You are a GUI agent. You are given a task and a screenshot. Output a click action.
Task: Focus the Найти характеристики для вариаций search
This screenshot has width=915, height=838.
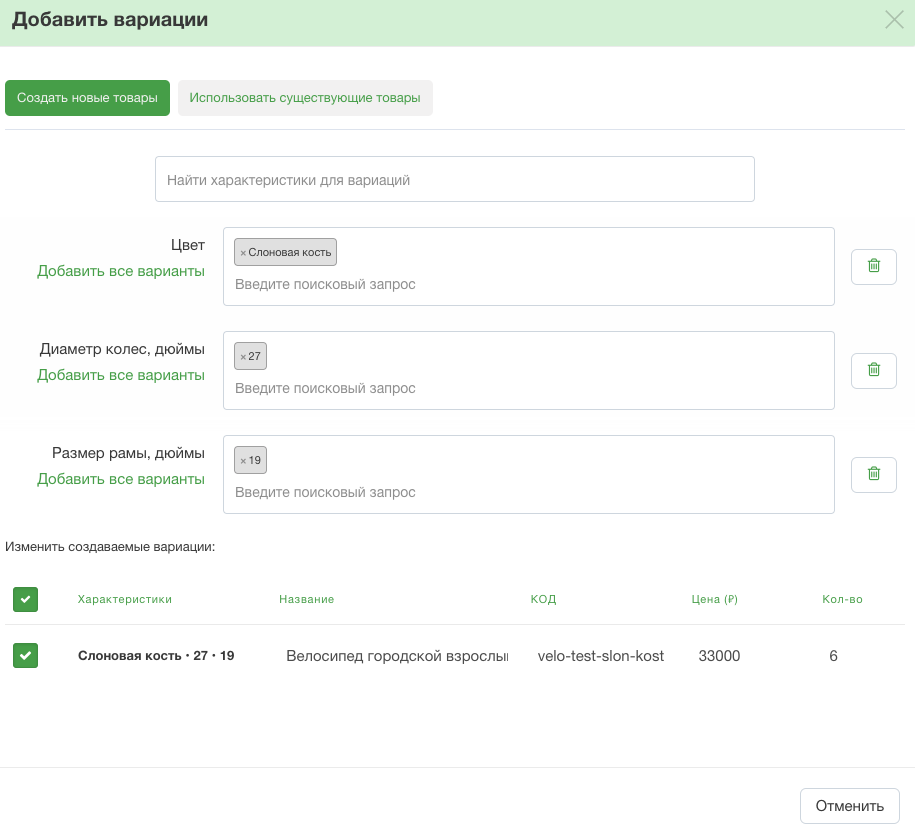click(x=455, y=179)
